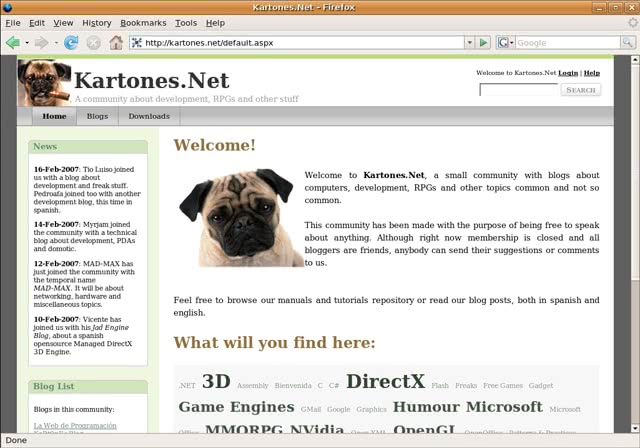Click the site favicon in the address bar
The height and width of the screenshot is (448, 640).
point(137,42)
